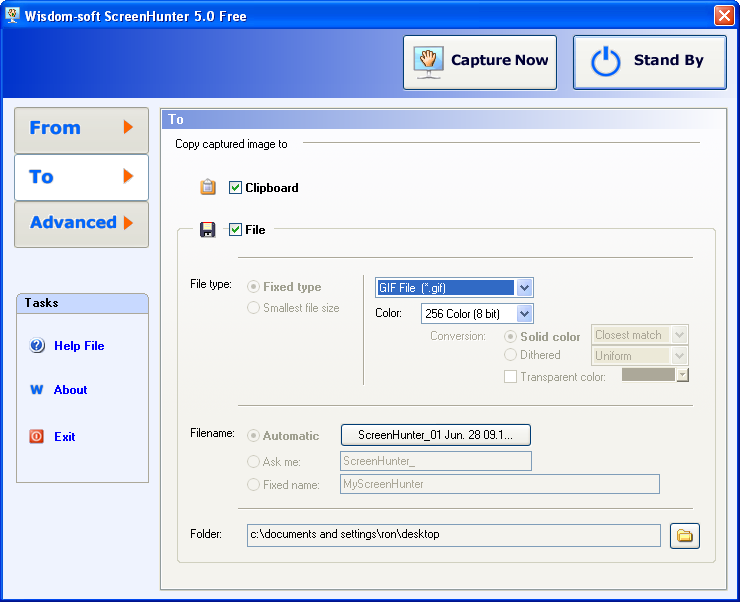Viewport: 740px width, 602px height.
Task: Uncheck the File checkbox
Action: pos(235,230)
